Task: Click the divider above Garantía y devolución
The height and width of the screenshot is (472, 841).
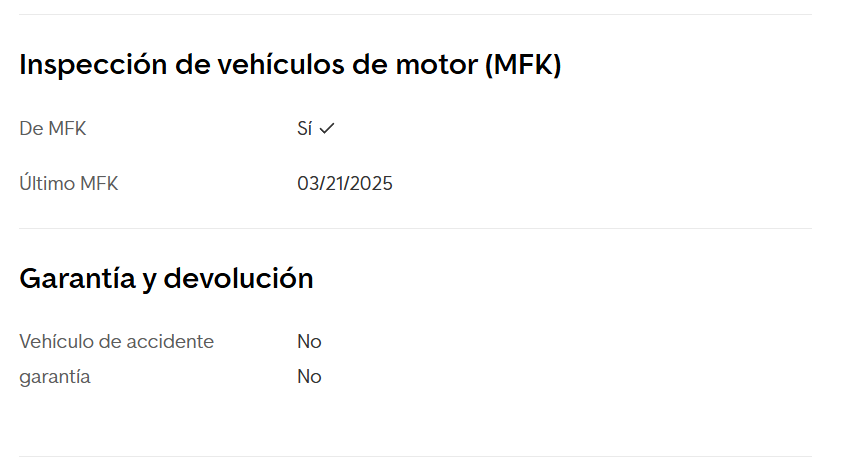Action: (x=415, y=229)
